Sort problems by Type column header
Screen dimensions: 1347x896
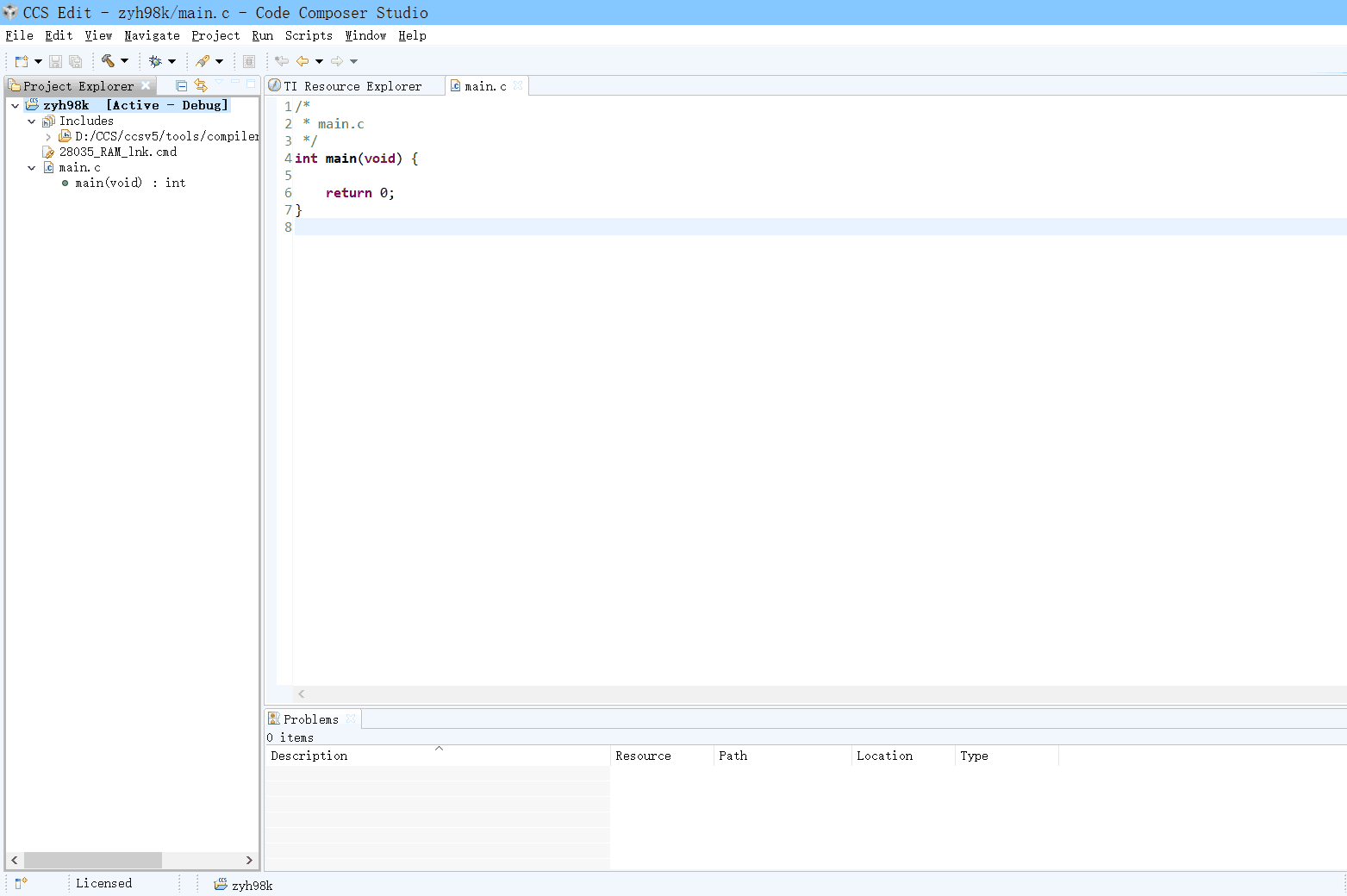(1007, 756)
